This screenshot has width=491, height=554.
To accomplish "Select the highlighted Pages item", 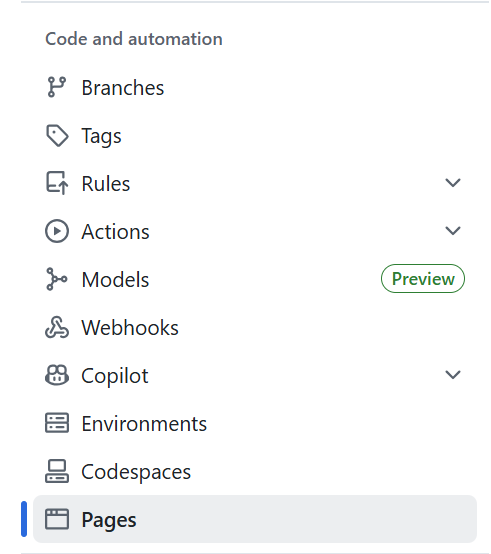I will pyautogui.click(x=255, y=519).
